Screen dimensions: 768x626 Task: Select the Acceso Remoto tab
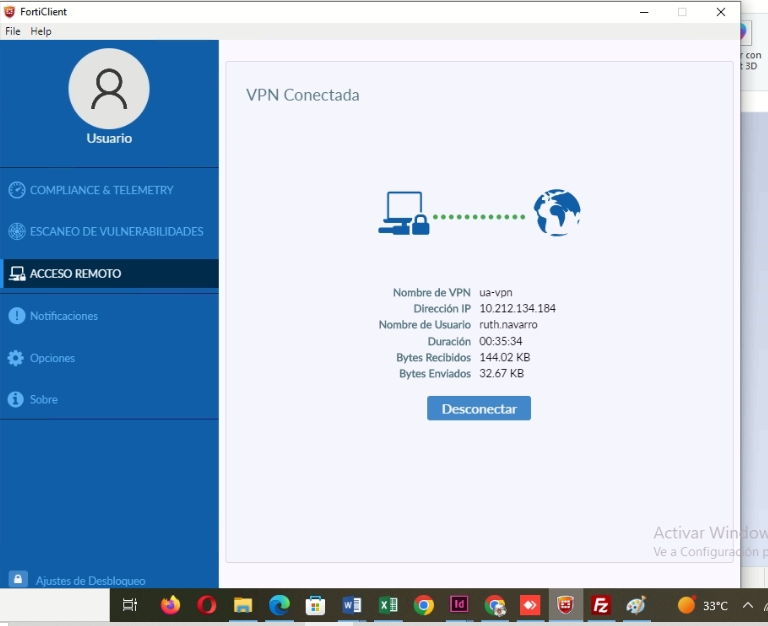pos(109,273)
